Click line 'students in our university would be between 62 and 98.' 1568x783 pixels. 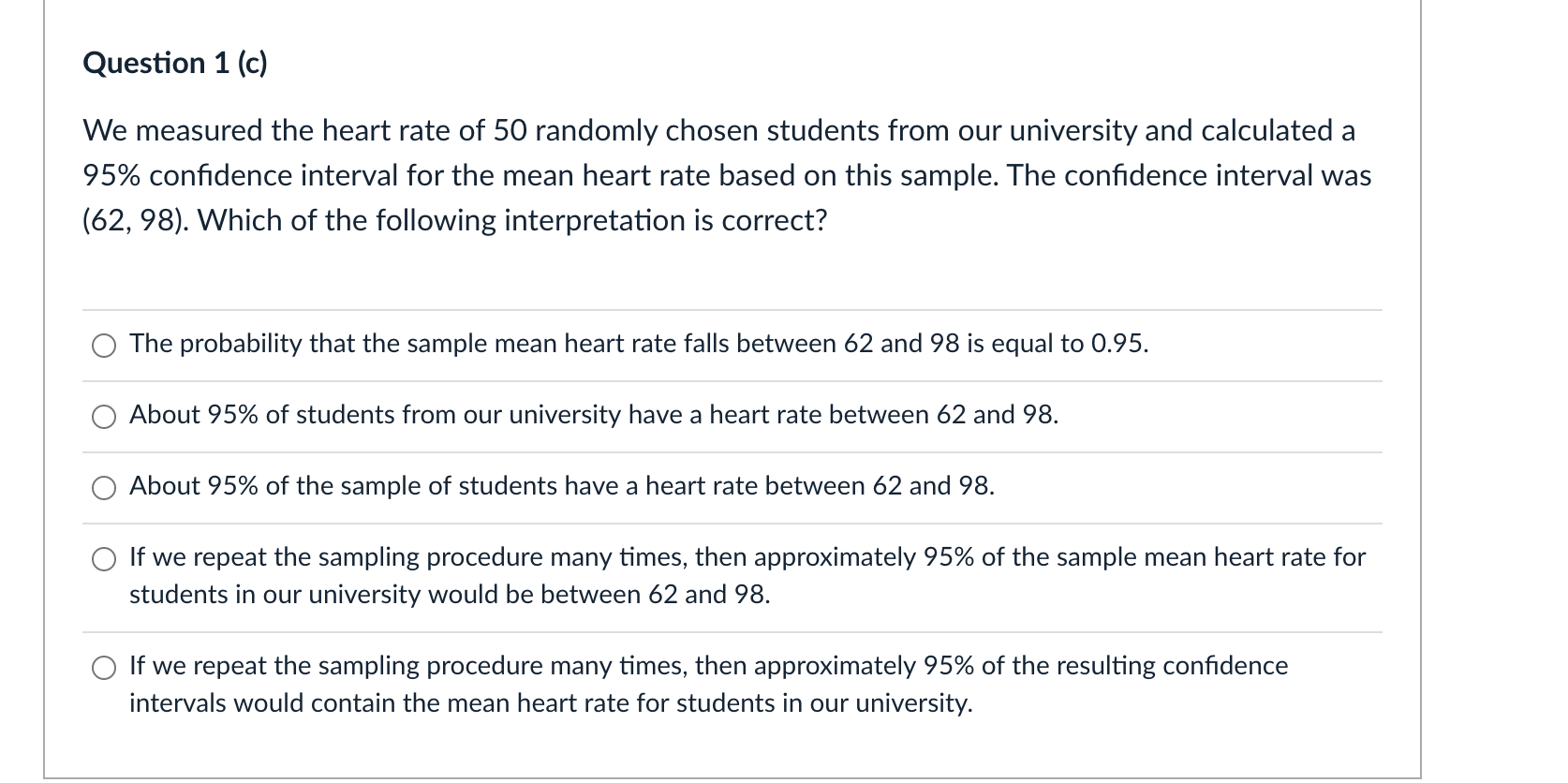450,595
